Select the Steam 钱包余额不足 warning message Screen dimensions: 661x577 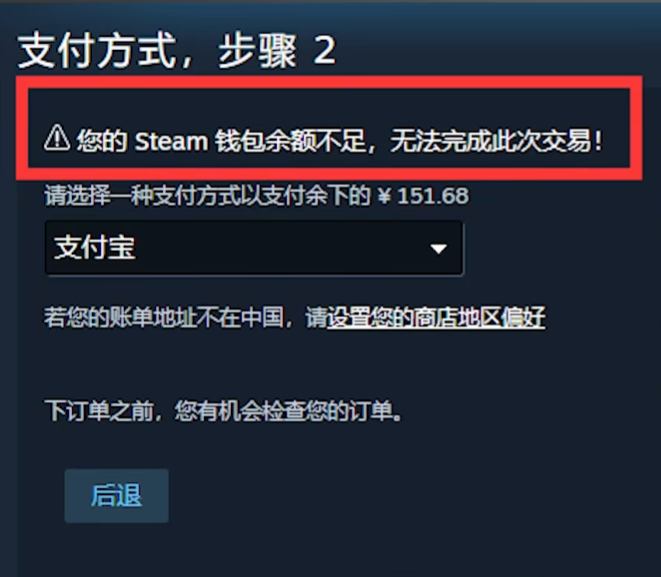pyautogui.click(x=324, y=141)
